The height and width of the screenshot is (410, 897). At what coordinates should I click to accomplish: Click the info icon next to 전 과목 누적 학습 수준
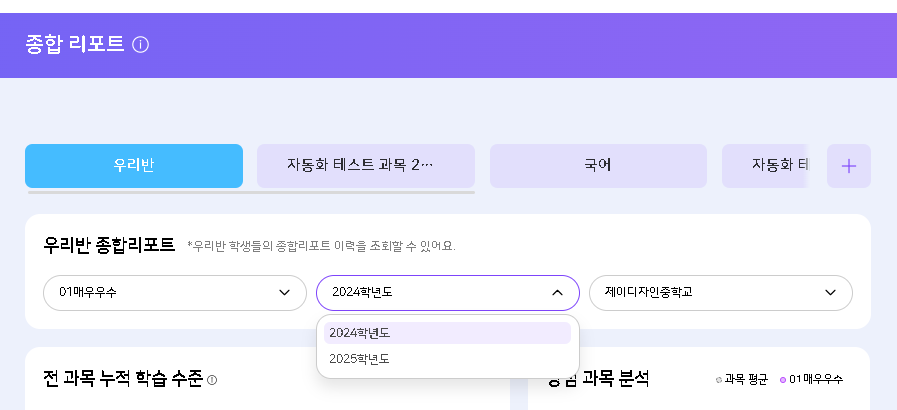[212, 380]
